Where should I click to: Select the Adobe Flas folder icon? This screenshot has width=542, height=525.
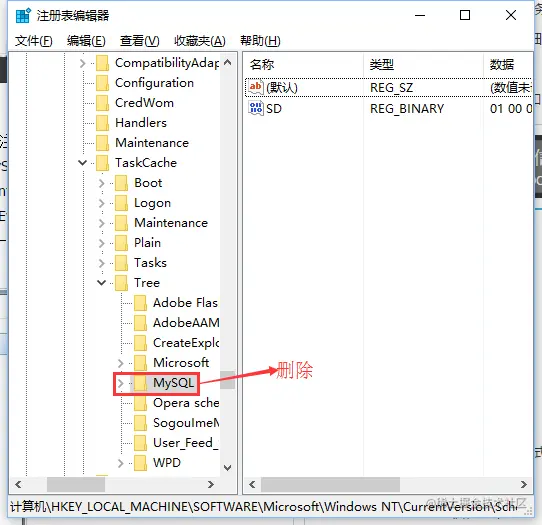pyautogui.click(x=141, y=303)
